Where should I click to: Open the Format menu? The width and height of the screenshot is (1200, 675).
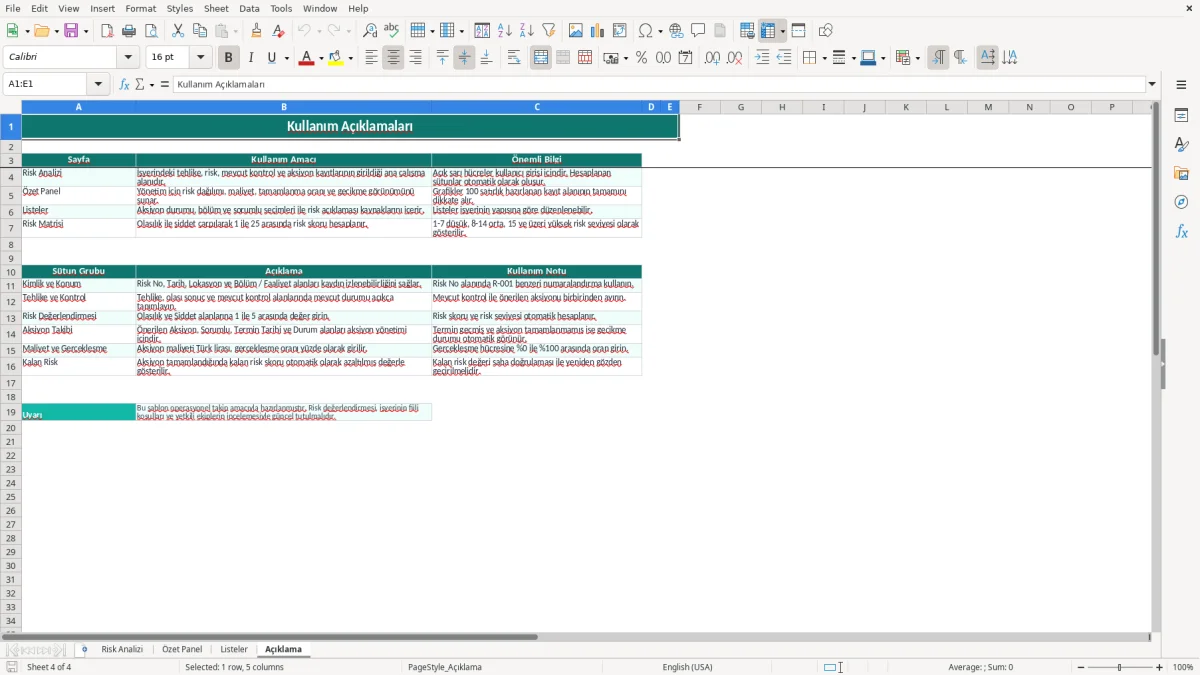[141, 8]
